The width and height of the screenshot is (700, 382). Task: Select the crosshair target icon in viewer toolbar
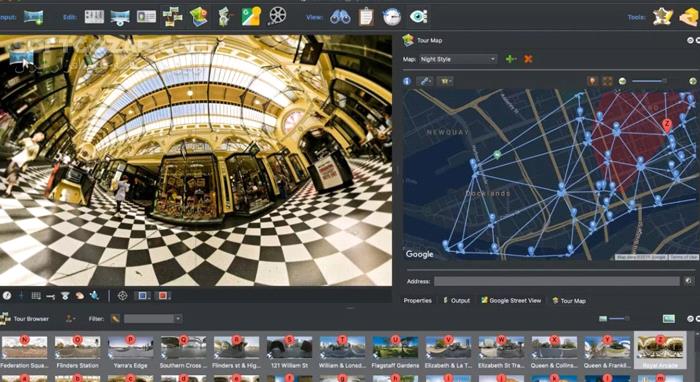122,295
